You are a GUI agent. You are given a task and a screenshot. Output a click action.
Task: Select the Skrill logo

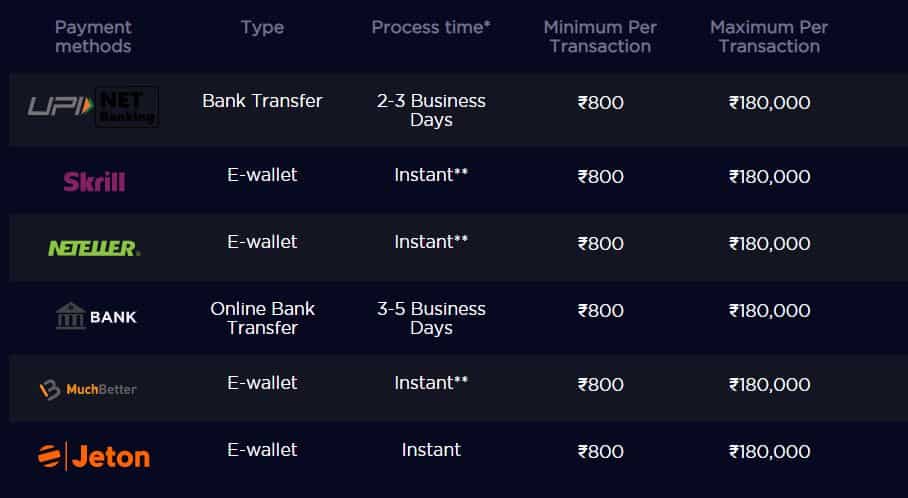(x=94, y=182)
